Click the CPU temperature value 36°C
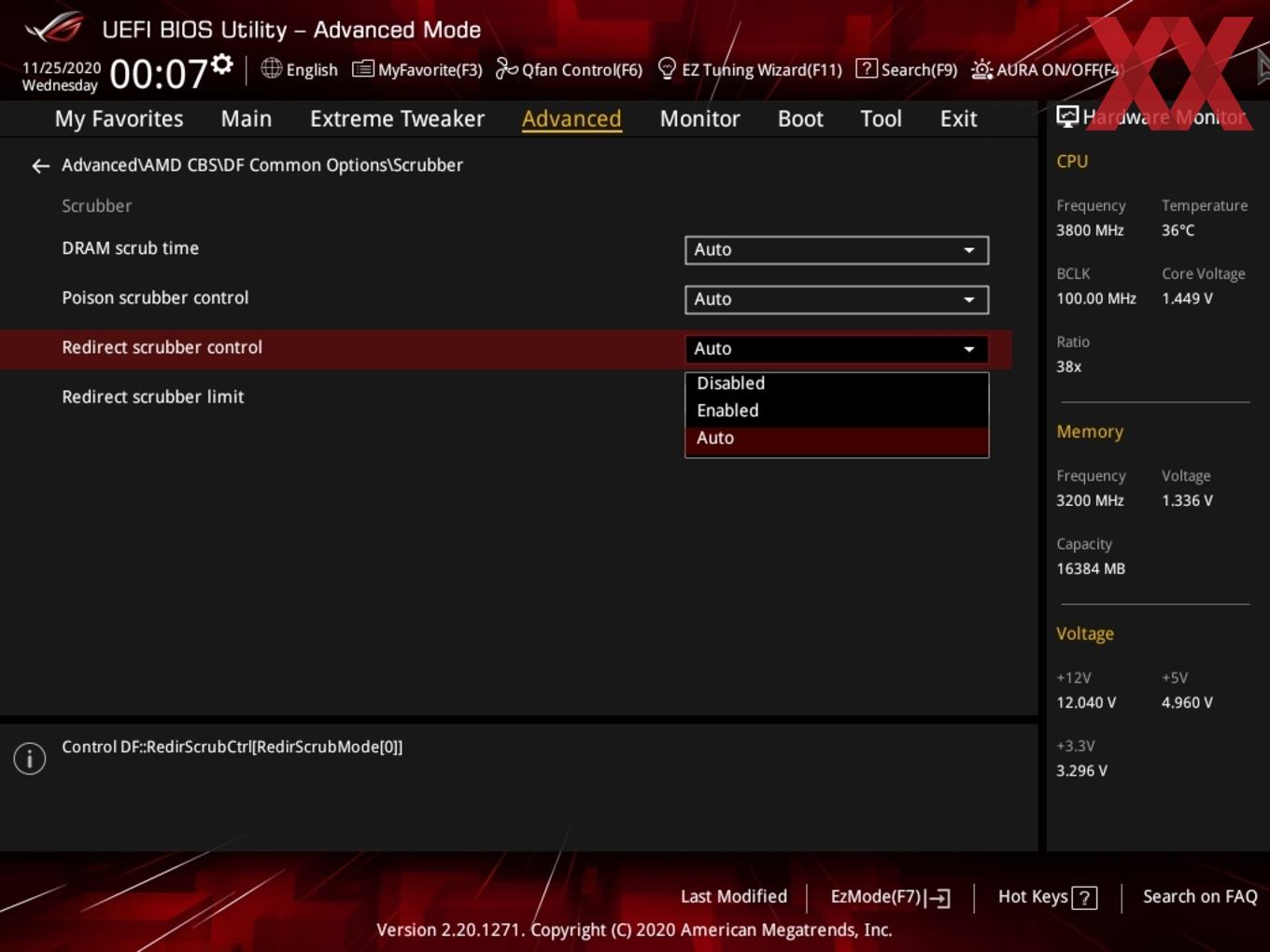The width and height of the screenshot is (1270, 952). [x=1178, y=231]
